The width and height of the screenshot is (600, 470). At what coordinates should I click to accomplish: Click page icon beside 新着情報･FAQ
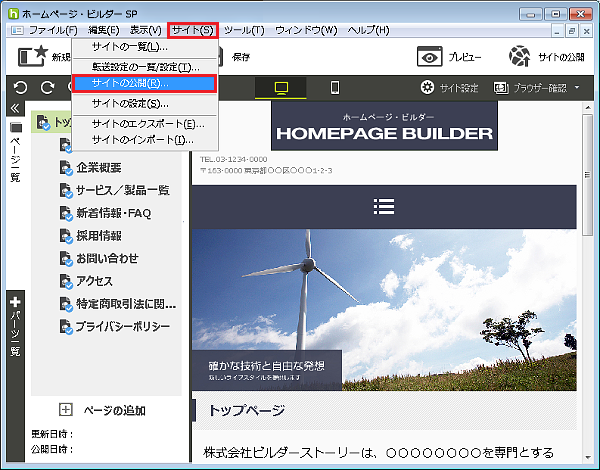66,213
